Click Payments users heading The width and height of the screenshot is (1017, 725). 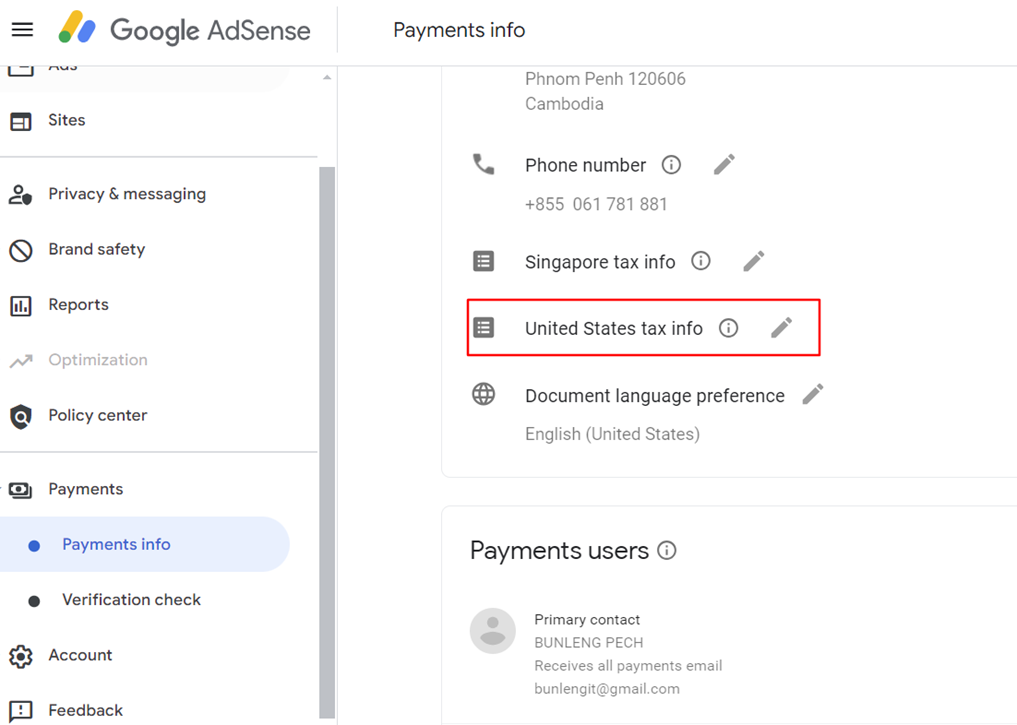[559, 551]
